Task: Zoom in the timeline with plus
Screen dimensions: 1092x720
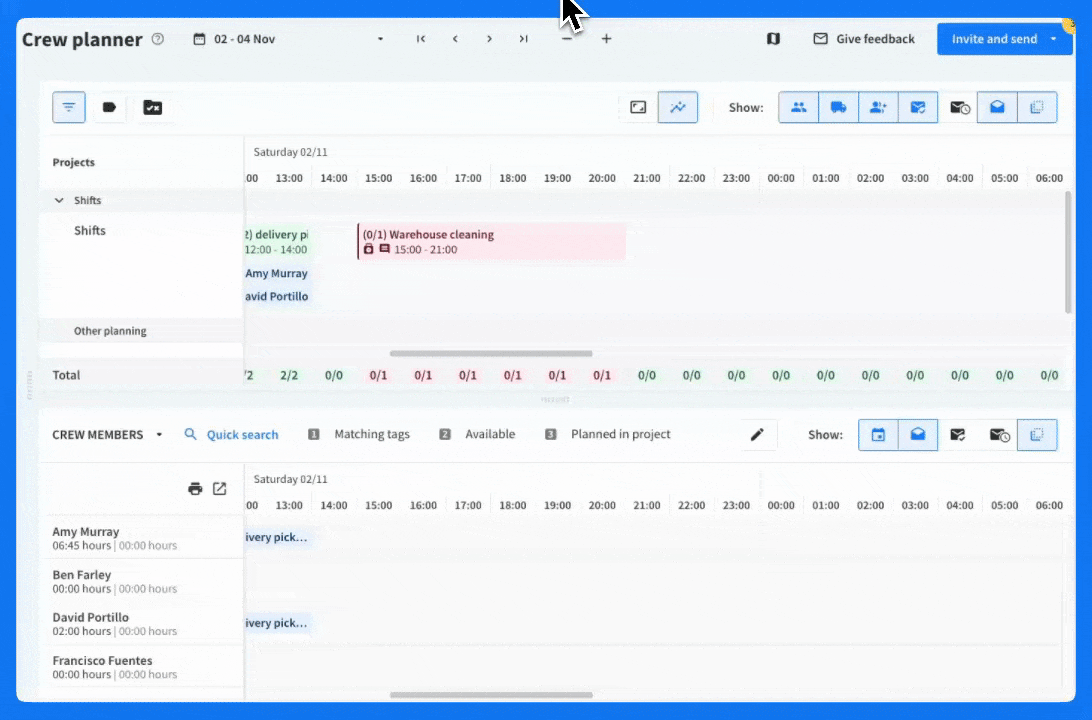Action: [607, 39]
